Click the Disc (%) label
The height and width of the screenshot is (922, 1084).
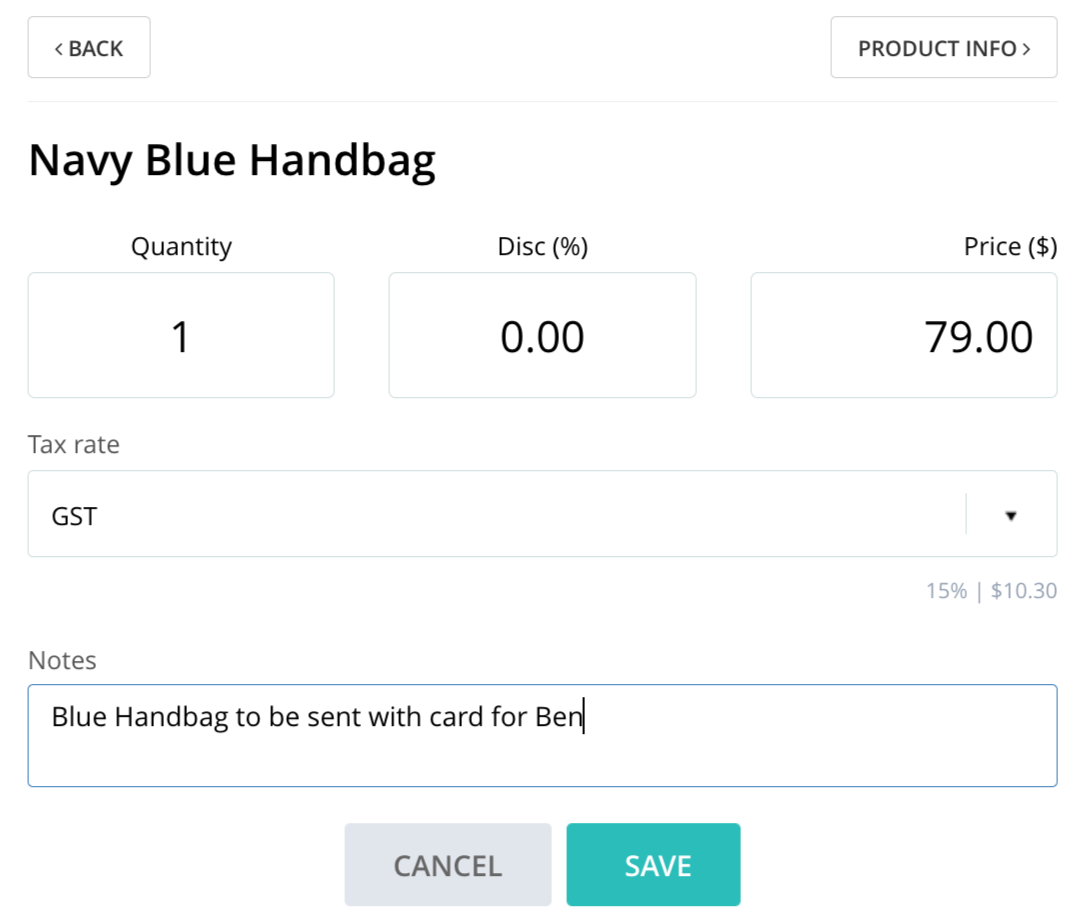pyautogui.click(x=543, y=247)
